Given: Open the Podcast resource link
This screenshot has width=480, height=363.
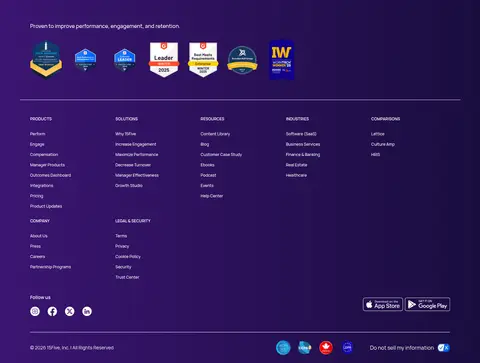Looking at the screenshot, I should (x=208, y=175).
